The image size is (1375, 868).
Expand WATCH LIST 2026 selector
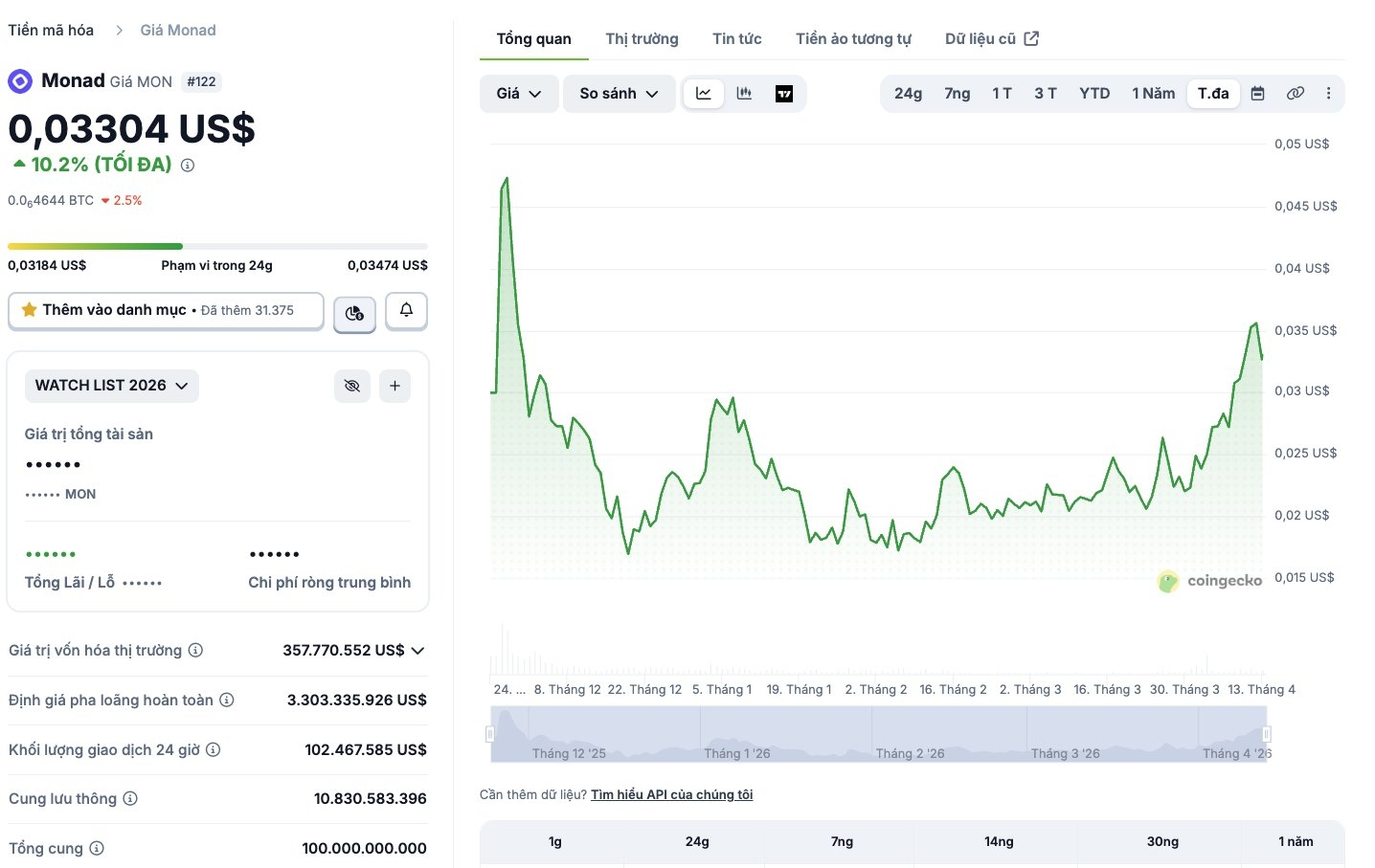coord(112,386)
